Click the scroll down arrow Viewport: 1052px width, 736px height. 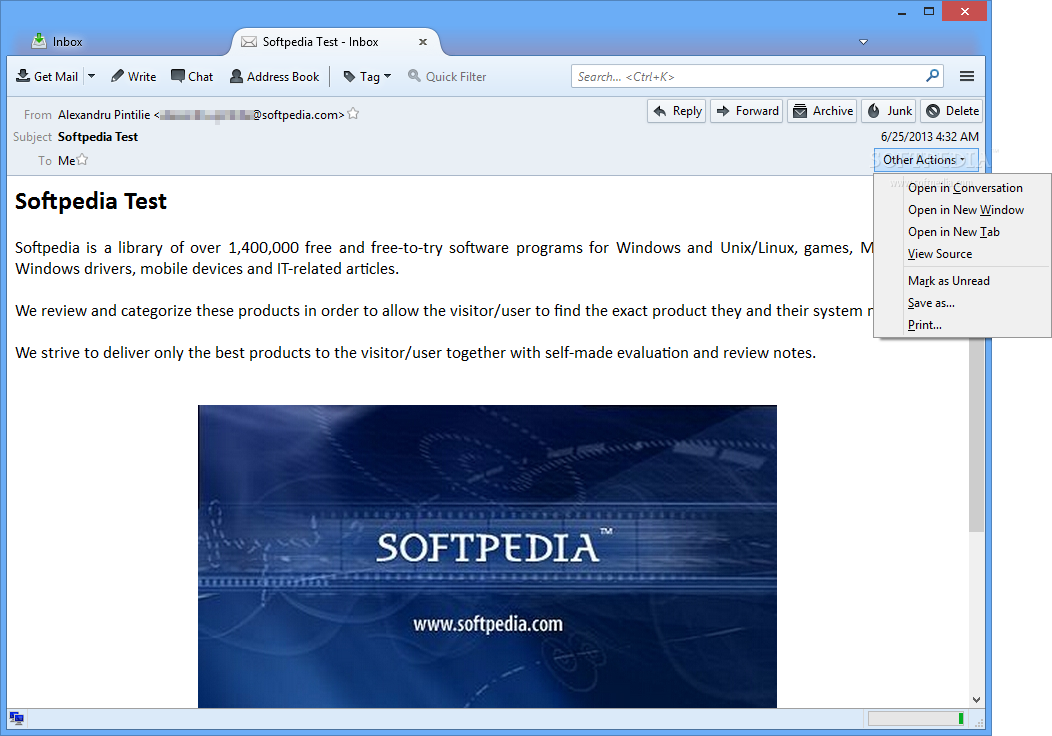[x=976, y=700]
